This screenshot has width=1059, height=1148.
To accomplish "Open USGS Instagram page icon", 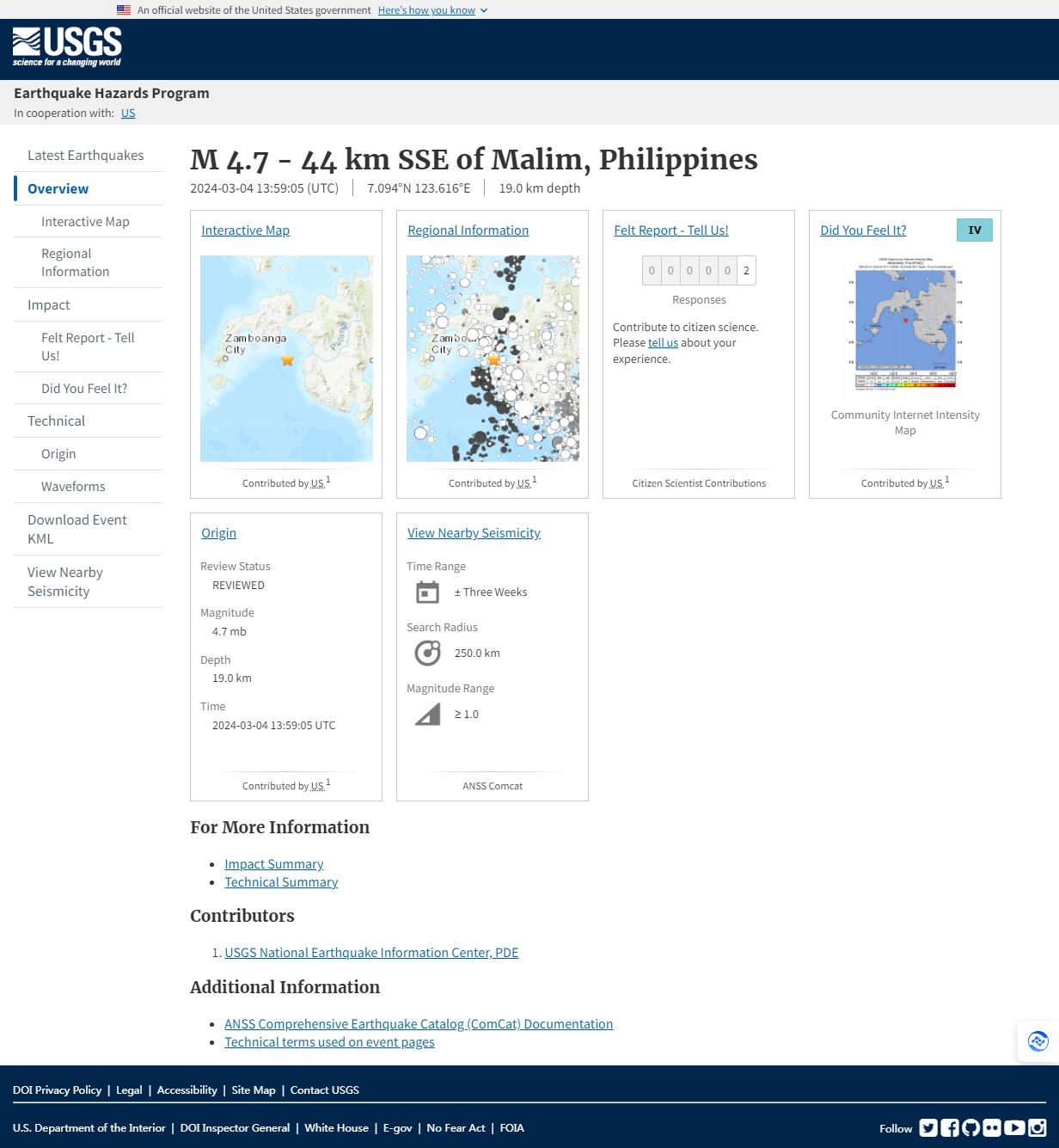I will [x=1038, y=1127].
